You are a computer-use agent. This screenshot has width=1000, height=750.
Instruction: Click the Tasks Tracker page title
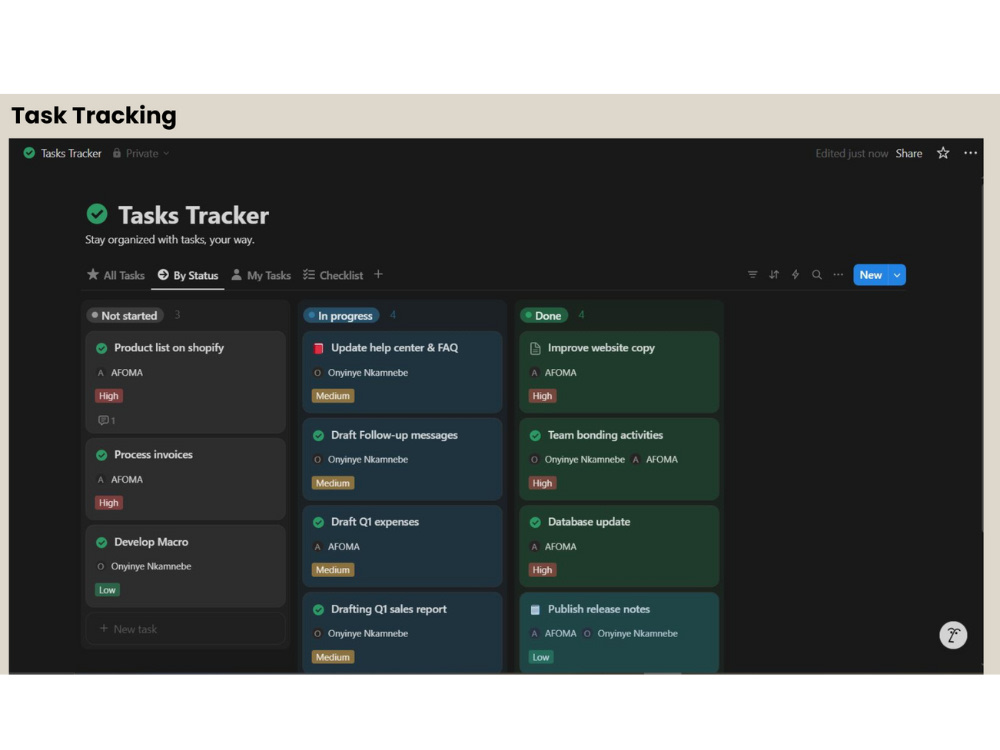tap(193, 216)
